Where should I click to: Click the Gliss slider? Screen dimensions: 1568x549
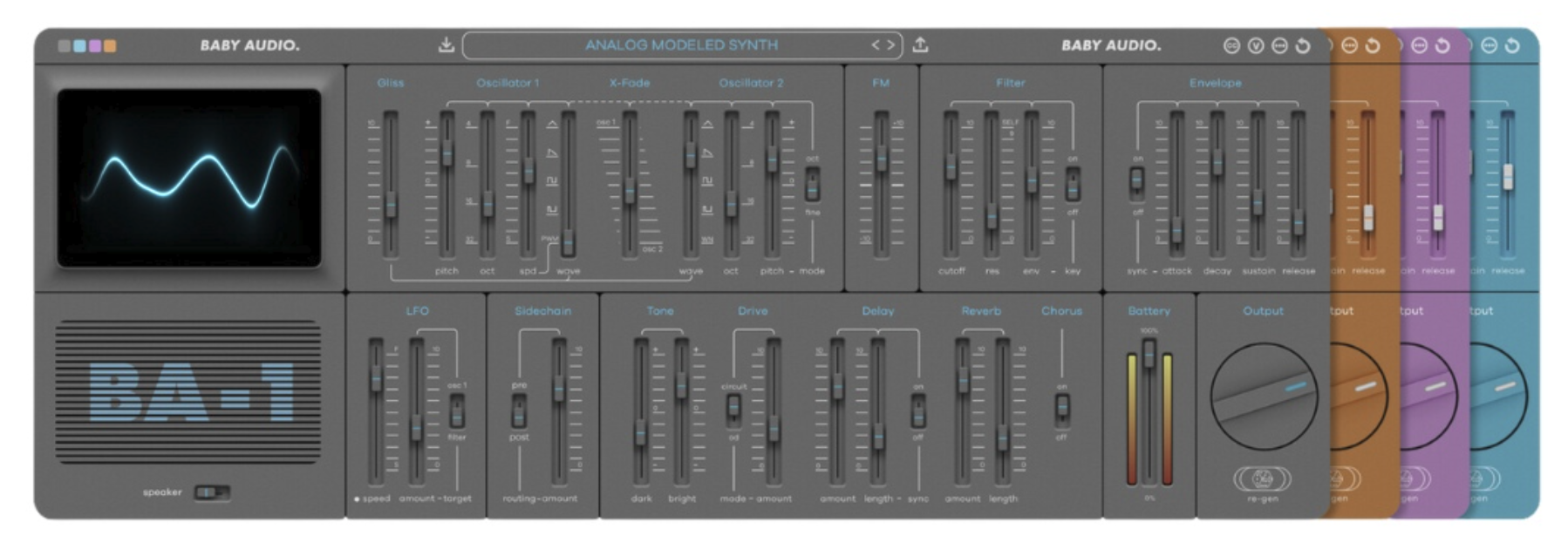click(x=391, y=184)
